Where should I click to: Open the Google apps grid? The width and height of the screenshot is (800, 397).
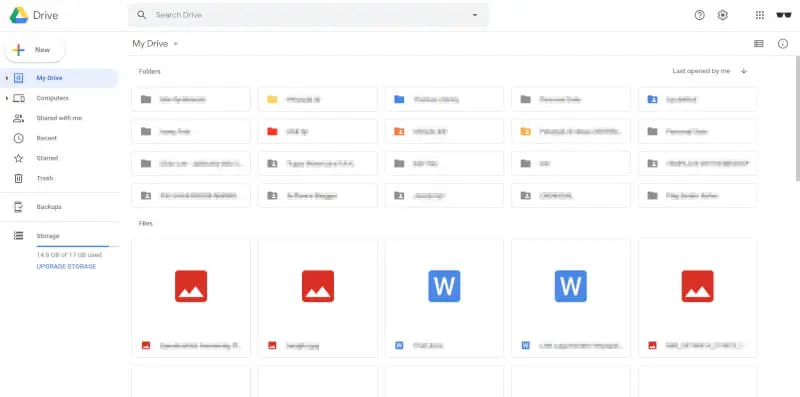tap(760, 15)
